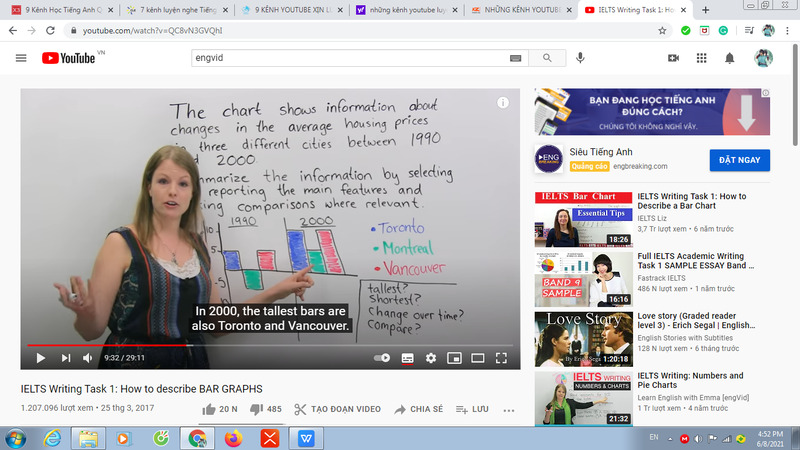Viewport: 800px width, 450px height.
Task: Play the video
Action: pos(41,358)
